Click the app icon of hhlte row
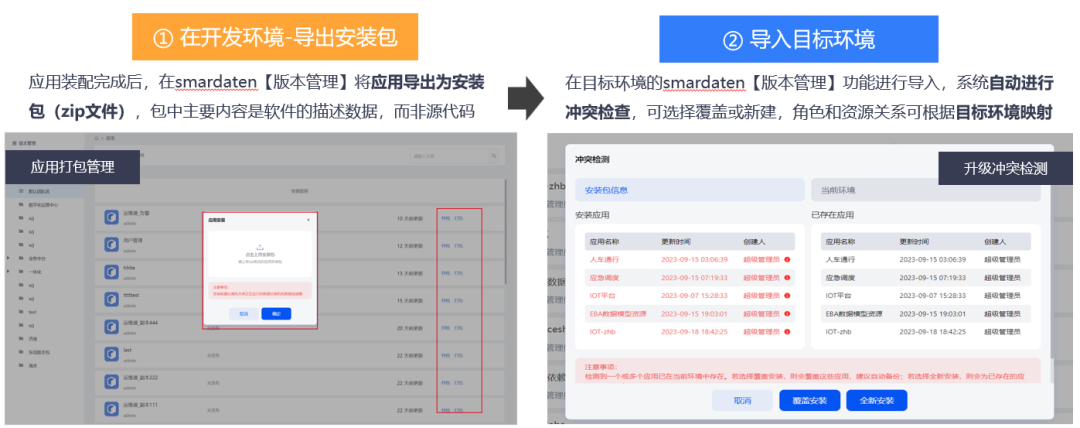This screenshot has height=428, width=1080. click(x=112, y=271)
